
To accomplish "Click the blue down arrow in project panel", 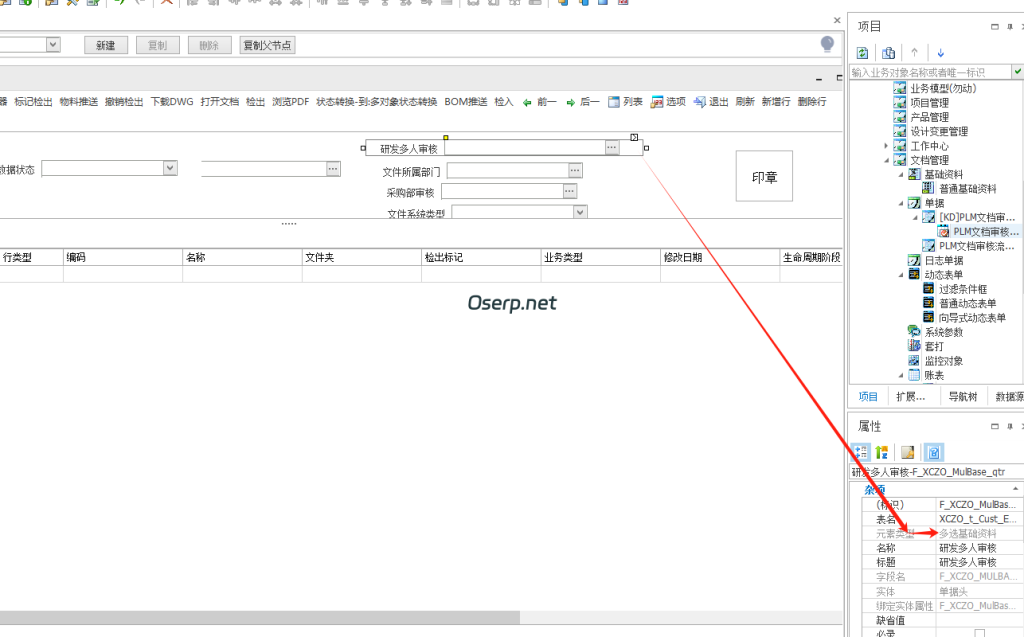I will pyautogui.click(x=940, y=53).
